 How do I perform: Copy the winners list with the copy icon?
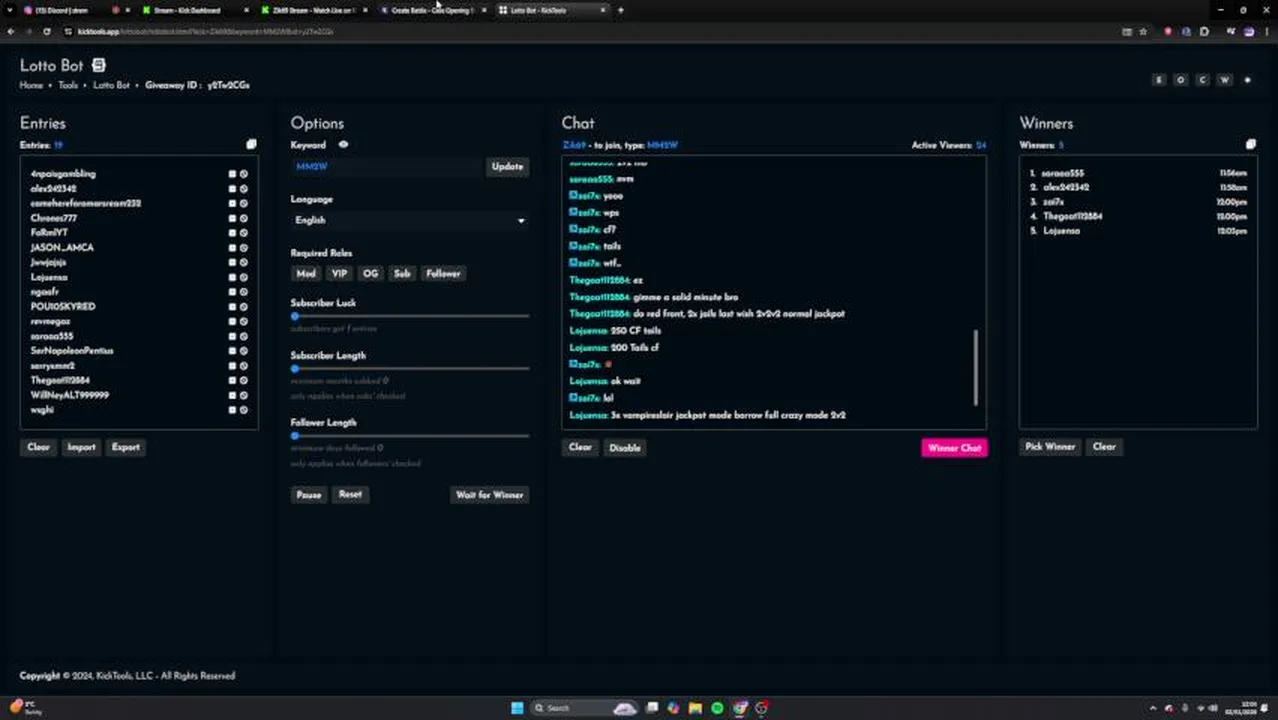[1250, 145]
